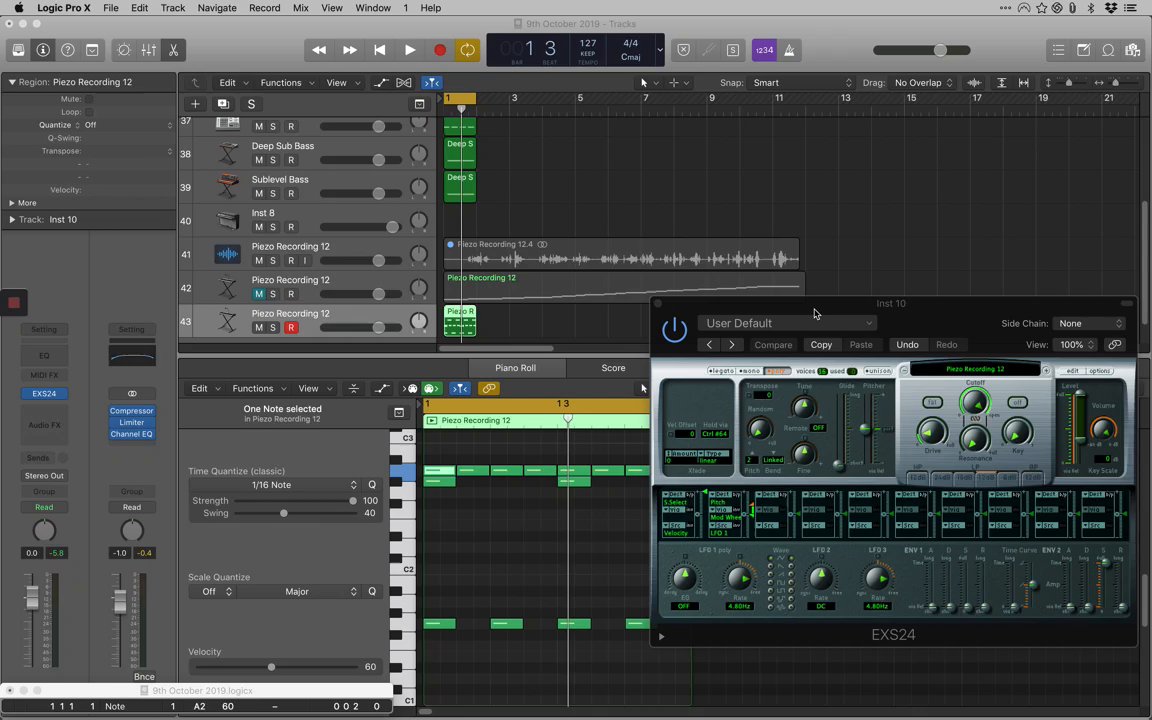Open Smart Controls dial icon
This screenshot has width=1152, height=720.
pos(123,50)
